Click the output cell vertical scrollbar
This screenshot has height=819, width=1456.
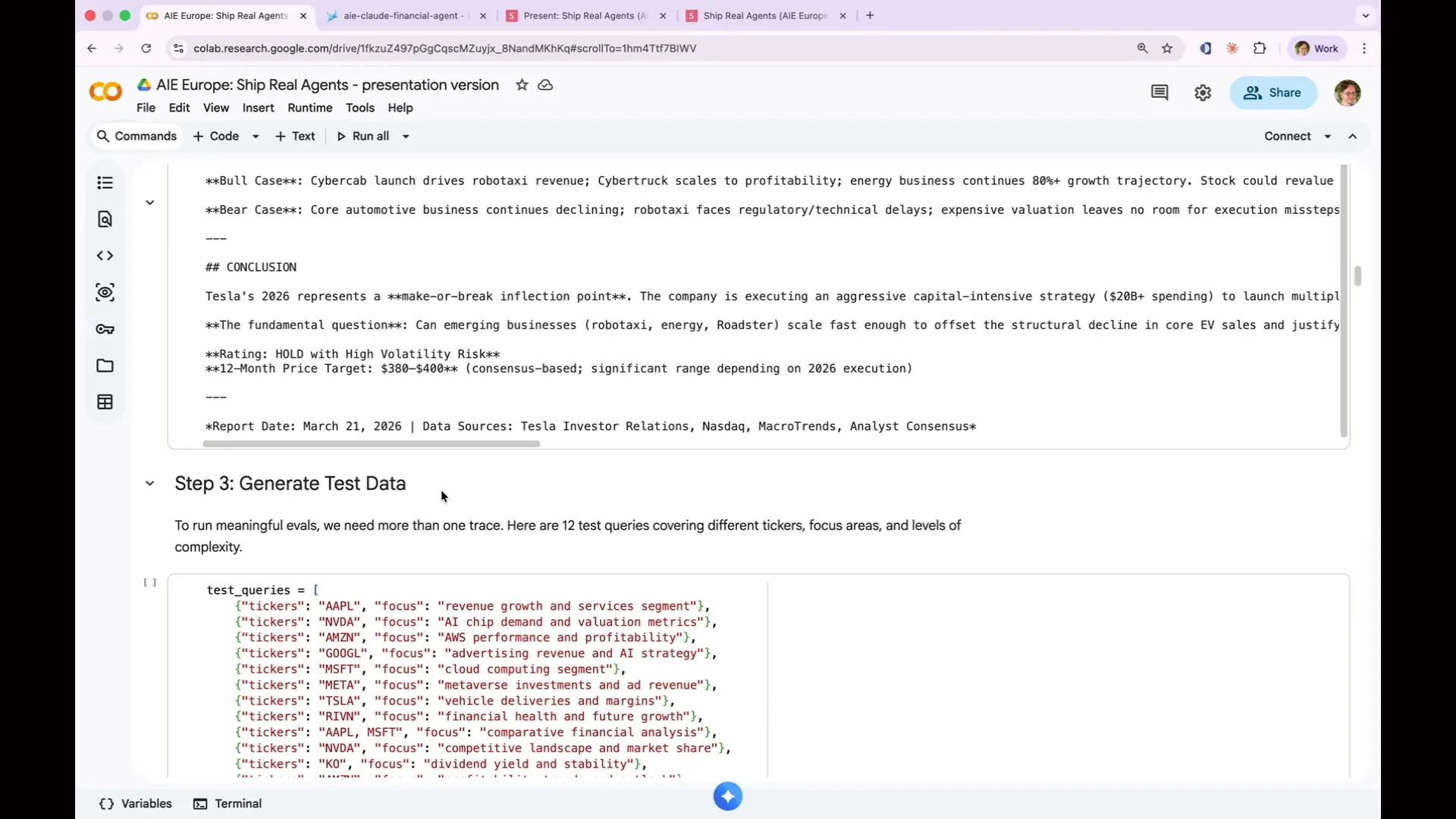click(1344, 302)
